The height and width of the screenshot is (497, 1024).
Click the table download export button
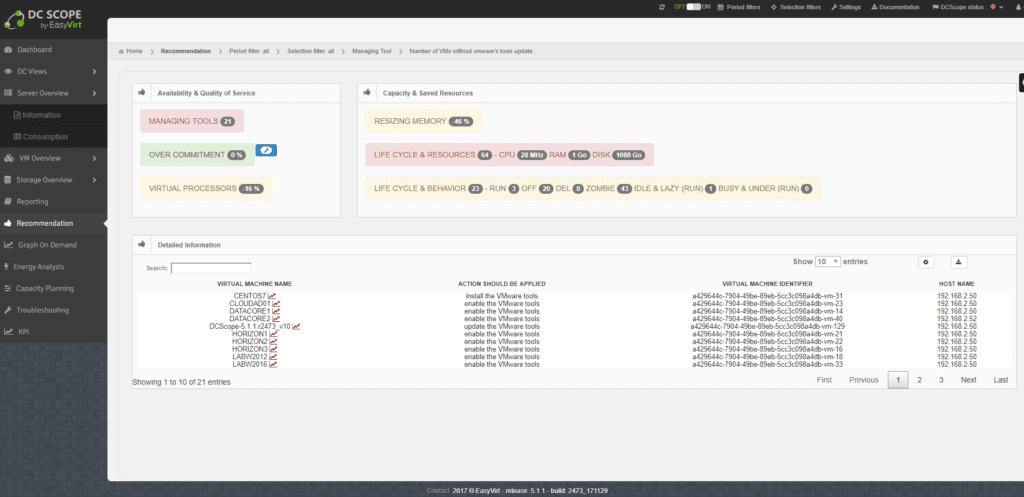coord(958,262)
